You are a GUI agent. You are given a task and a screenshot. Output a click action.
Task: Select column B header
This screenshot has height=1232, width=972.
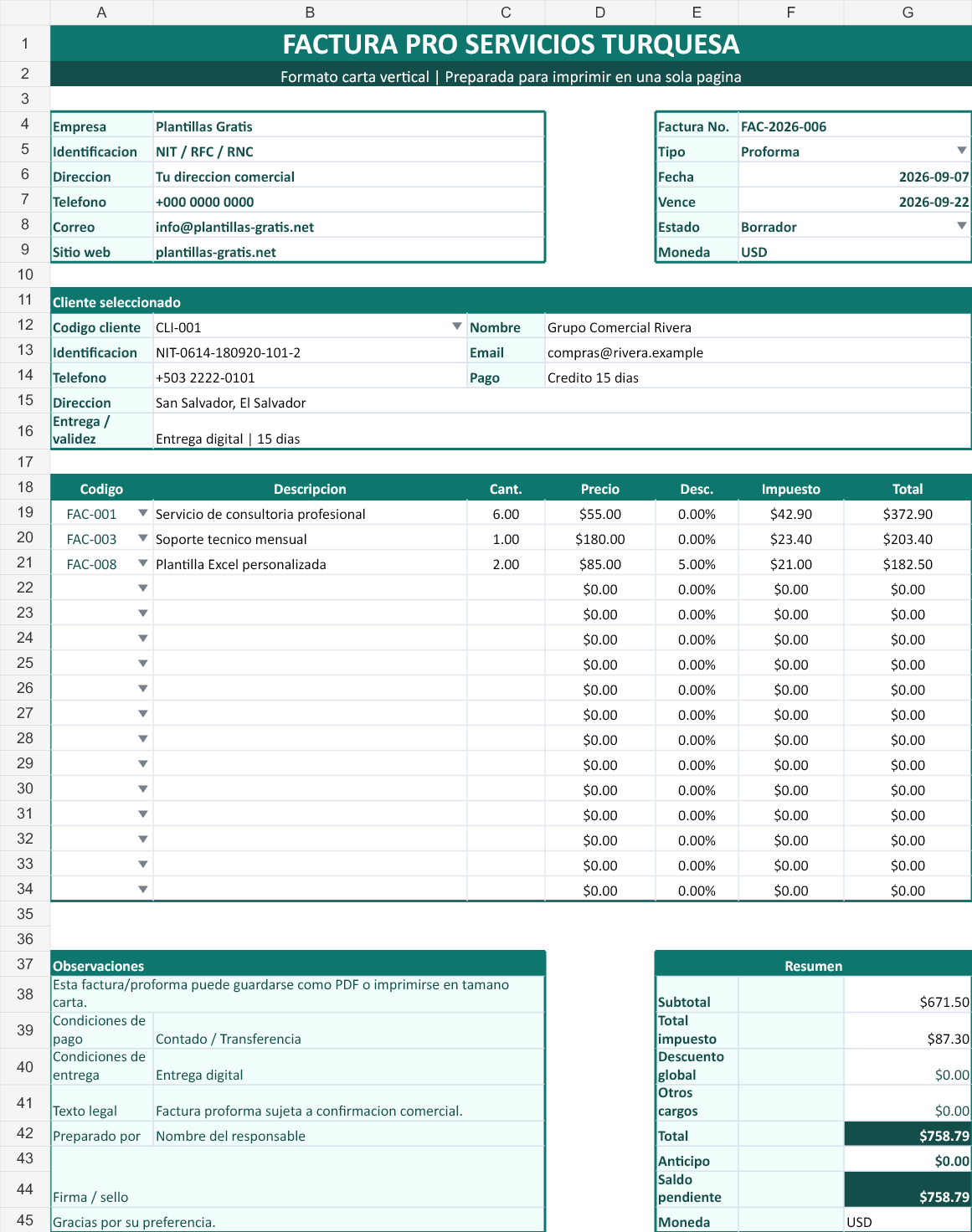pos(310,13)
